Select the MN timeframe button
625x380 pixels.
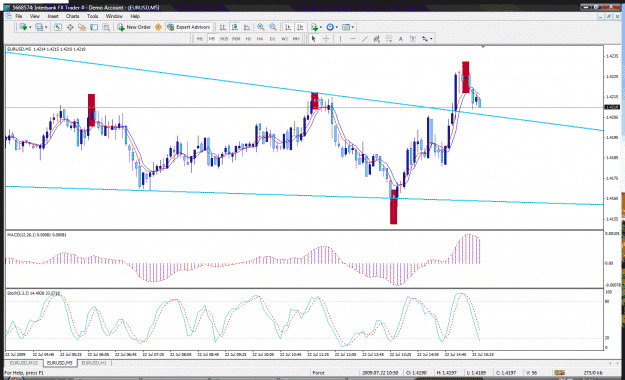click(296, 39)
